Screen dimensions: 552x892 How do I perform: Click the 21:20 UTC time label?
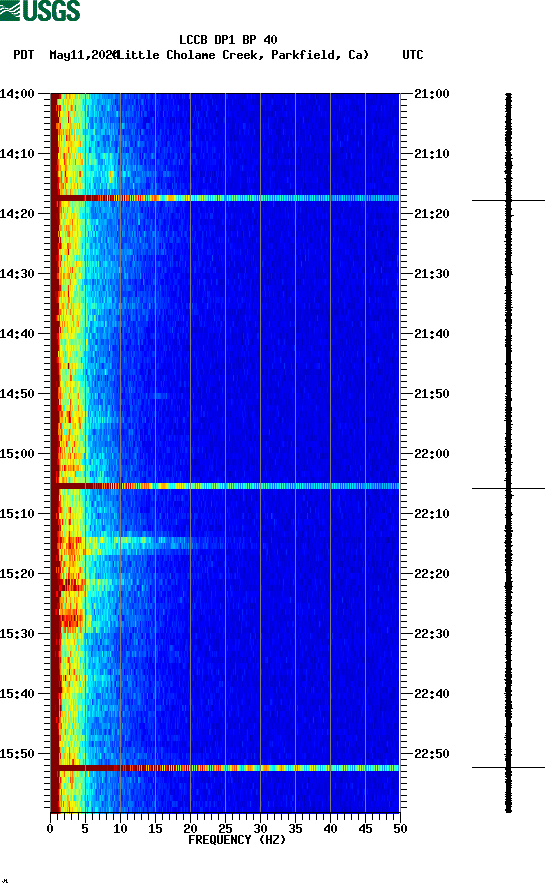click(432, 213)
